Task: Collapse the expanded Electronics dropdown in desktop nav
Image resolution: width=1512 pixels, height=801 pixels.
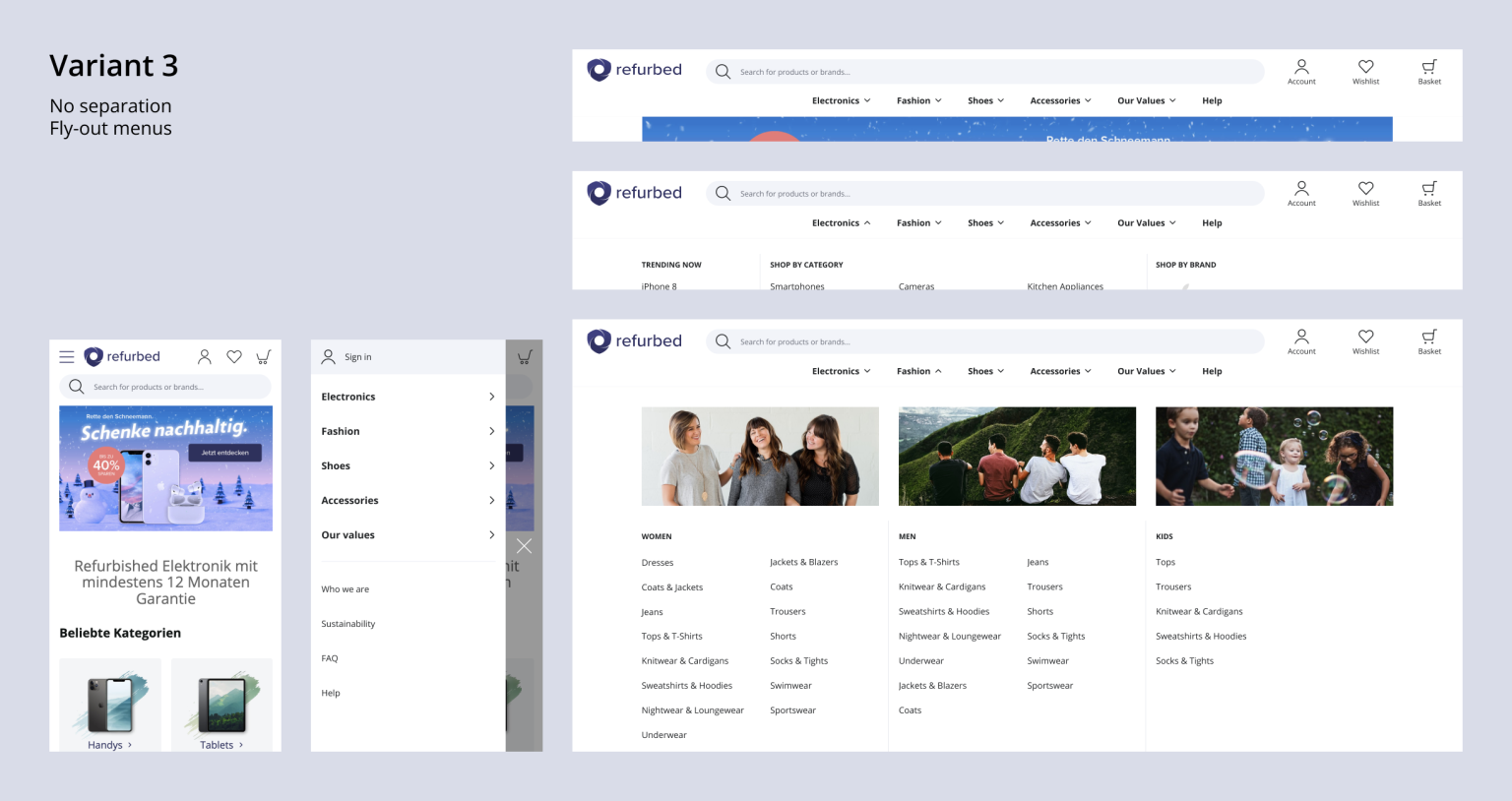Action: tap(841, 223)
